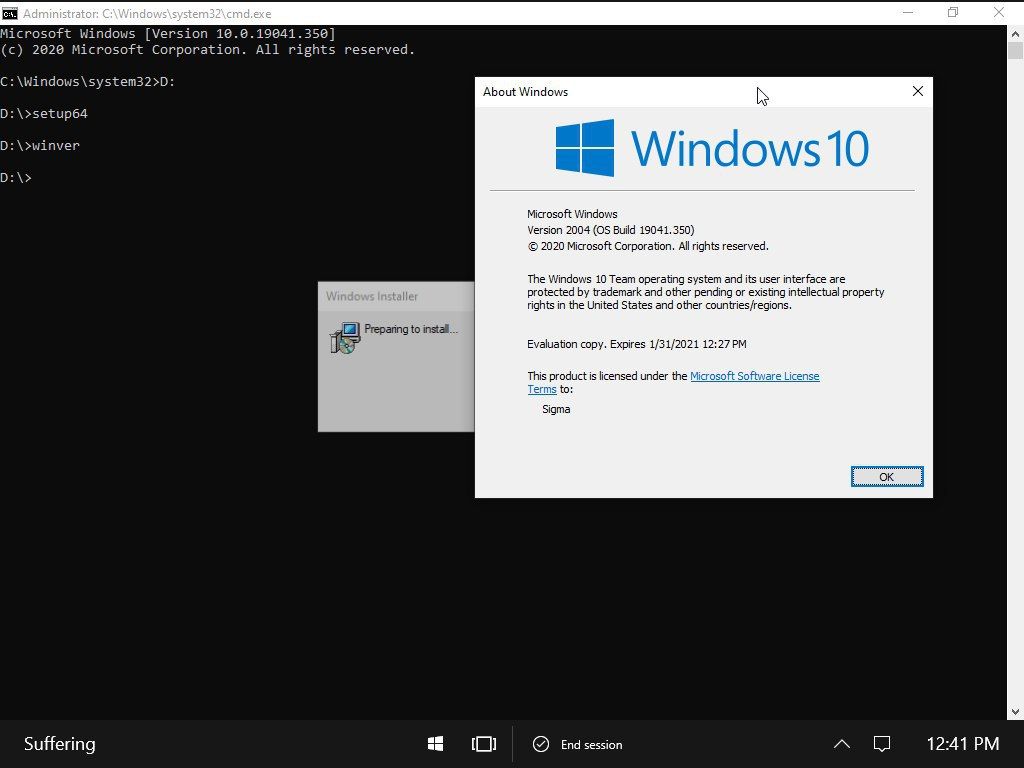
Task: Click licensee name Sigma
Action: coord(556,409)
